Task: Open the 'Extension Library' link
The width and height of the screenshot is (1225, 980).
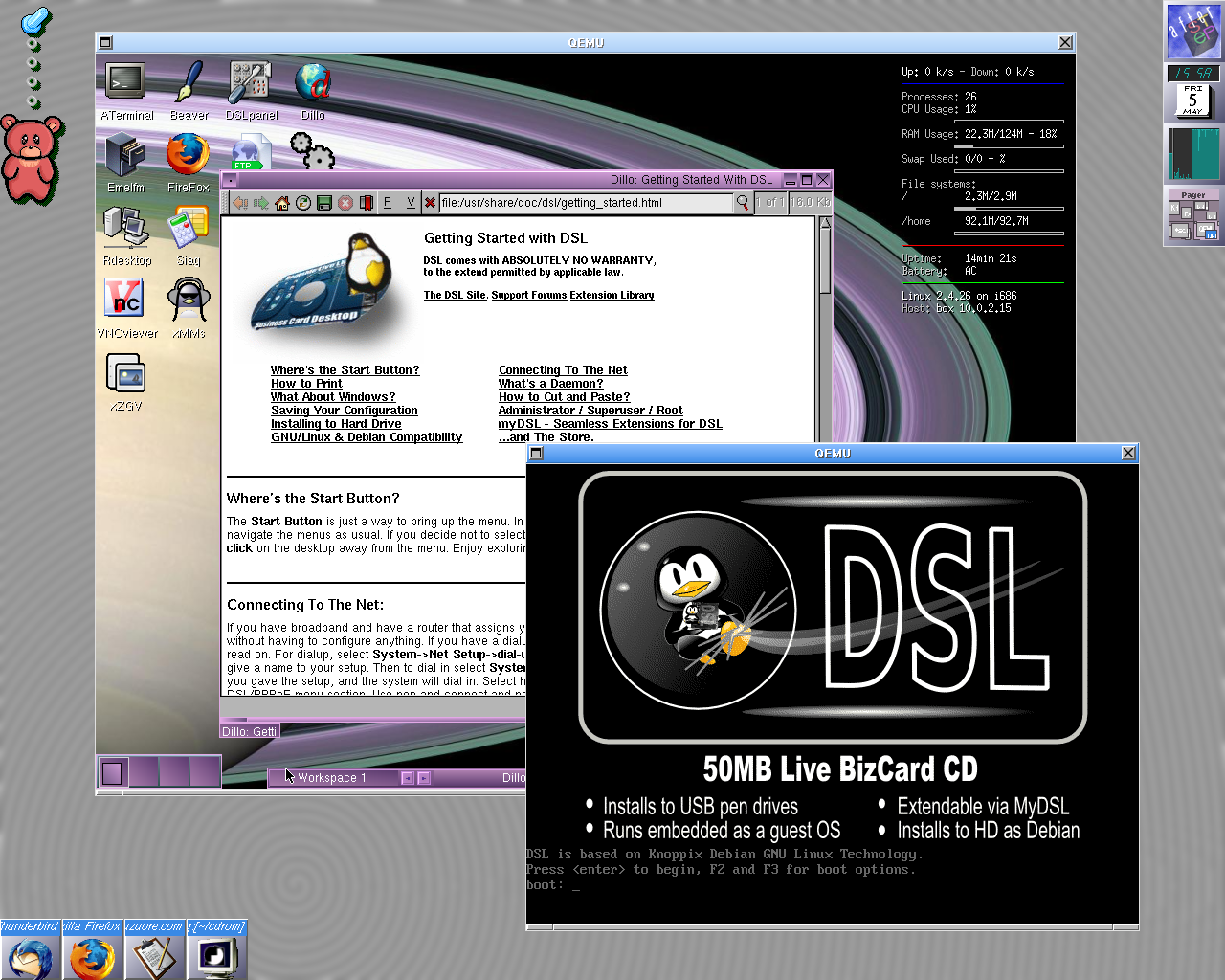Action: 612,295
